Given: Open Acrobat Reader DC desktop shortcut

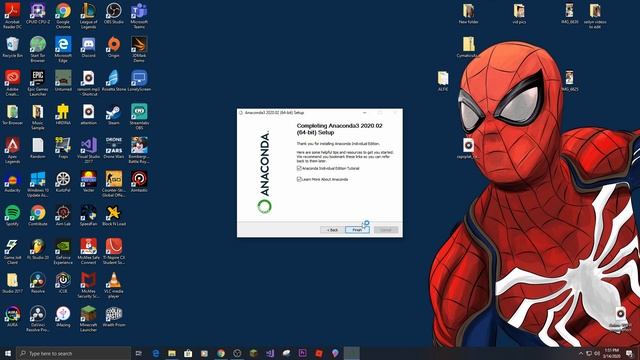Looking at the screenshot, I should (13, 16).
